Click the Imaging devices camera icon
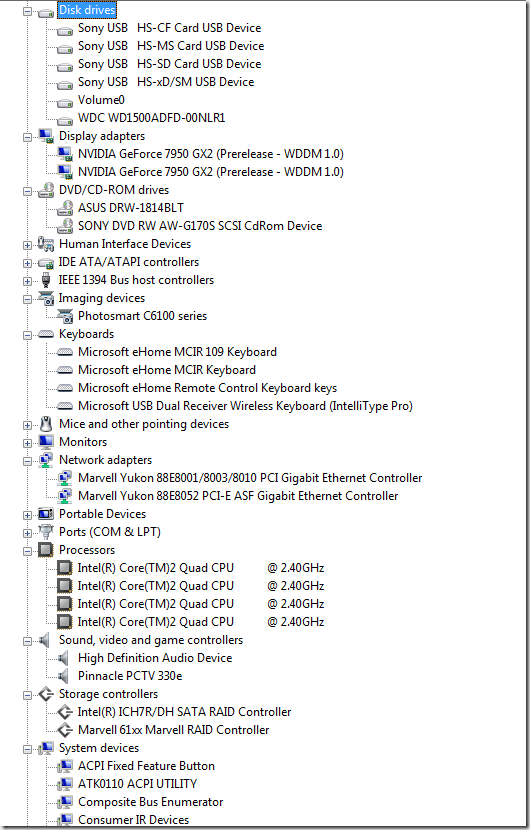Viewport: 530px width, 830px height. (x=46, y=299)
